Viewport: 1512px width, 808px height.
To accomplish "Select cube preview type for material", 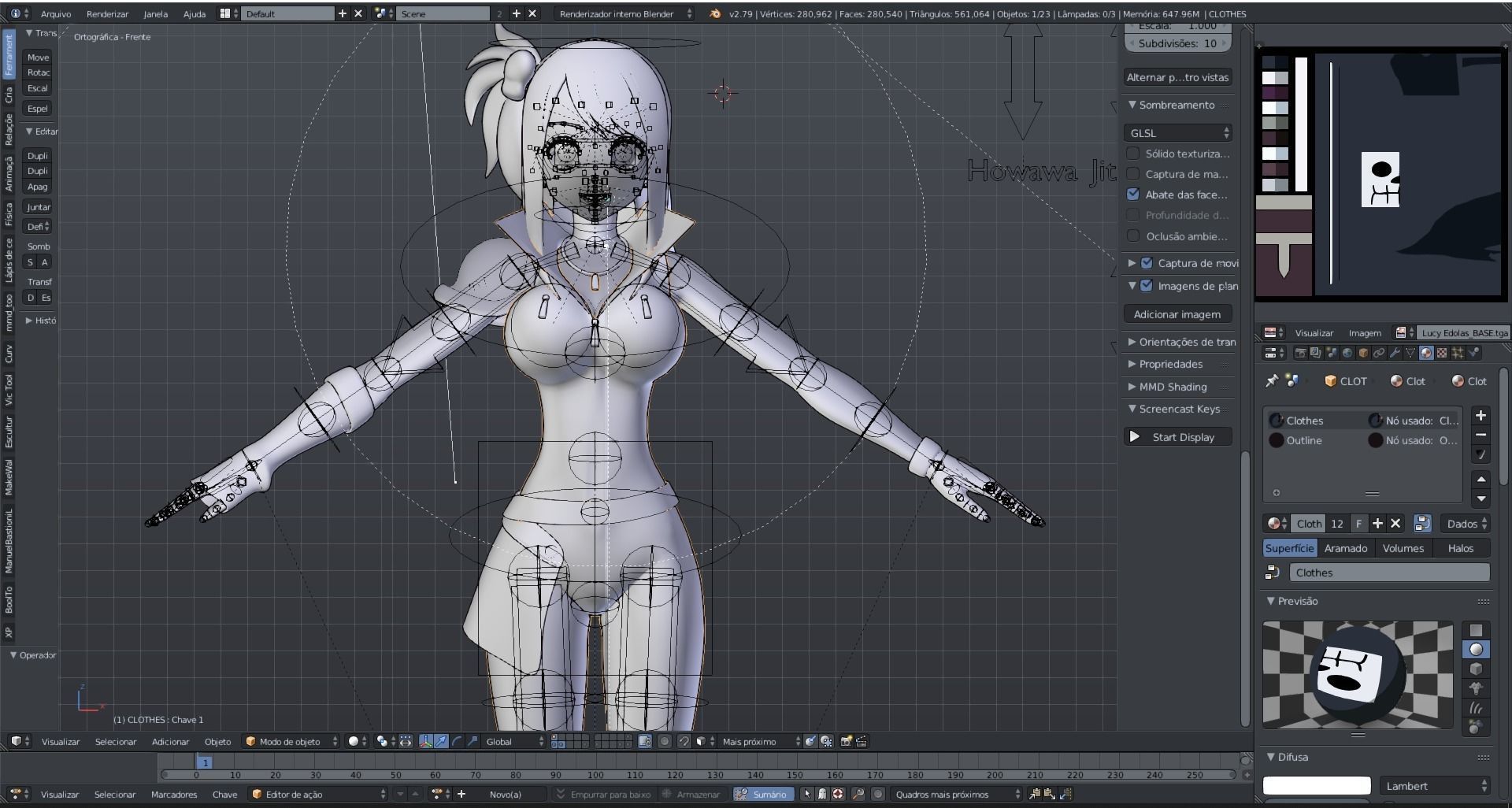I will point(1476,669).
